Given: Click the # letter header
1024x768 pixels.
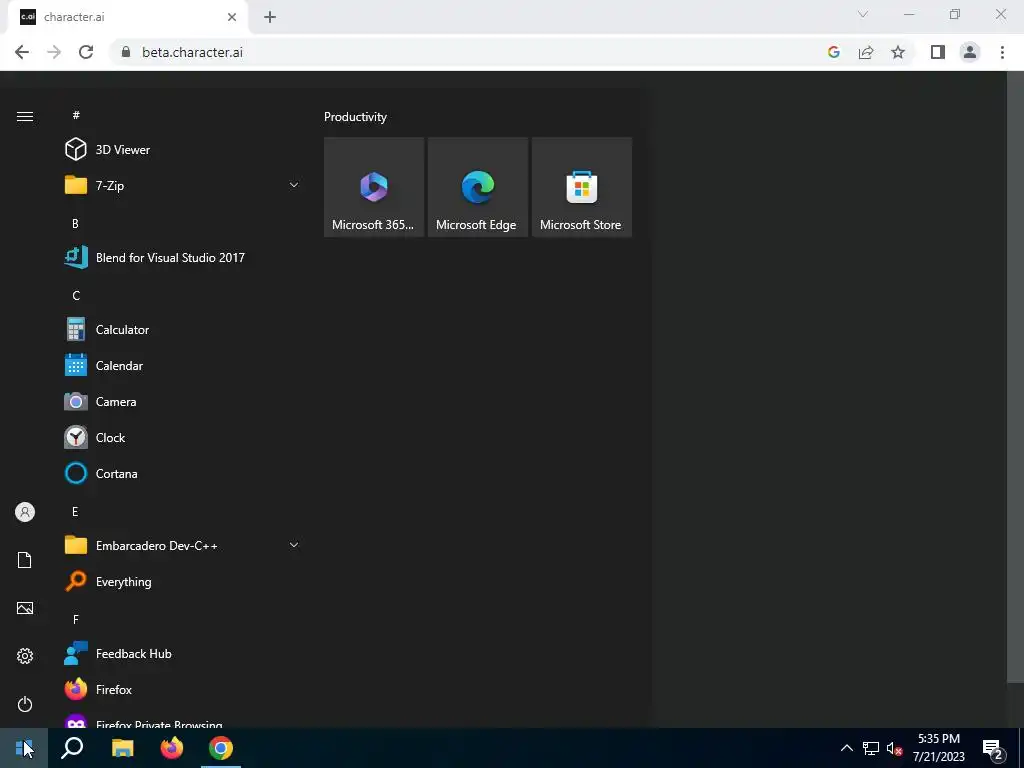Looking at the screenshot, I should [76, 115].
